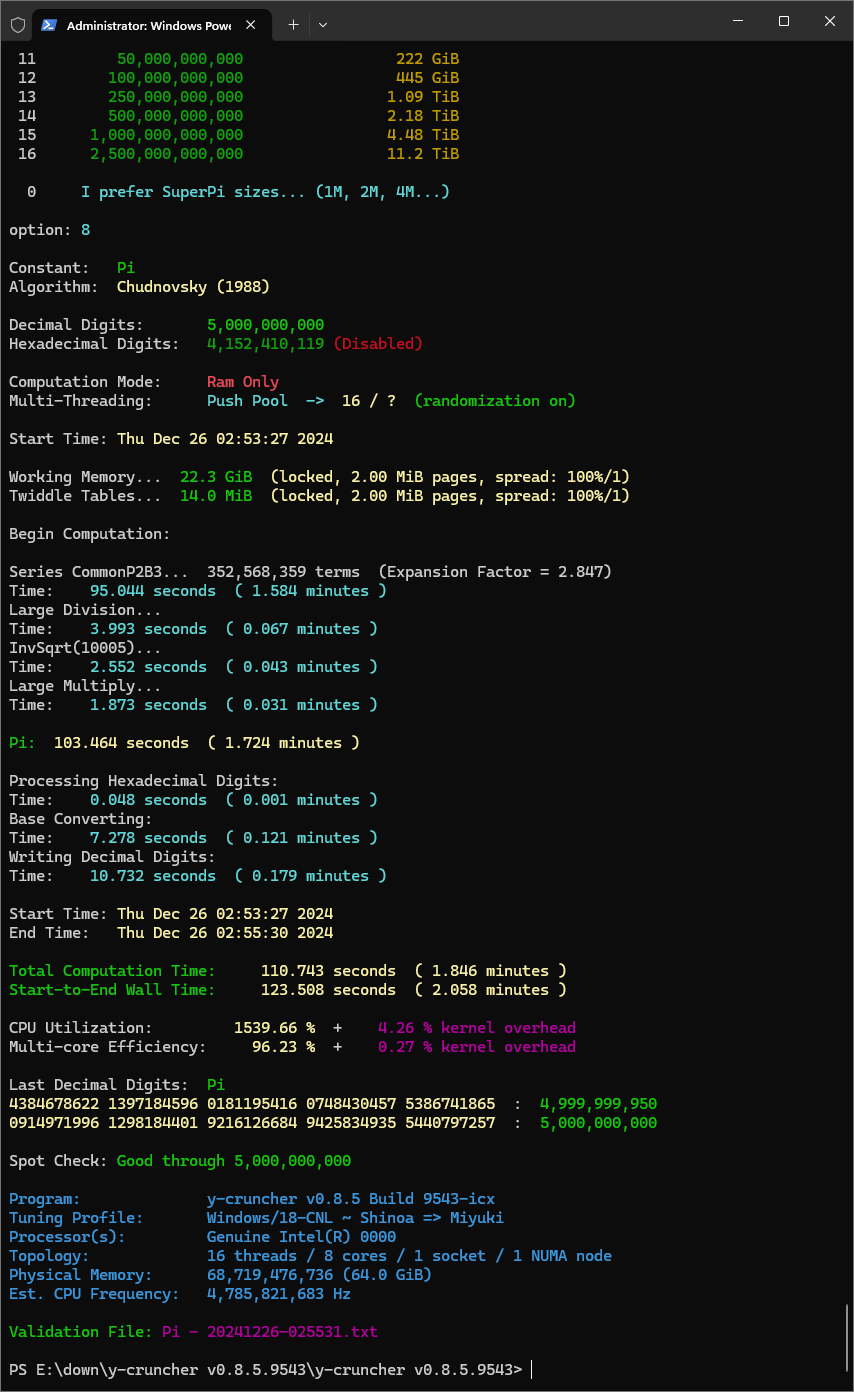Click program version 'y-cruncher v0.8.5 Build 9543-icx'
854x1392 pixels.
[x=351, y=1199]
